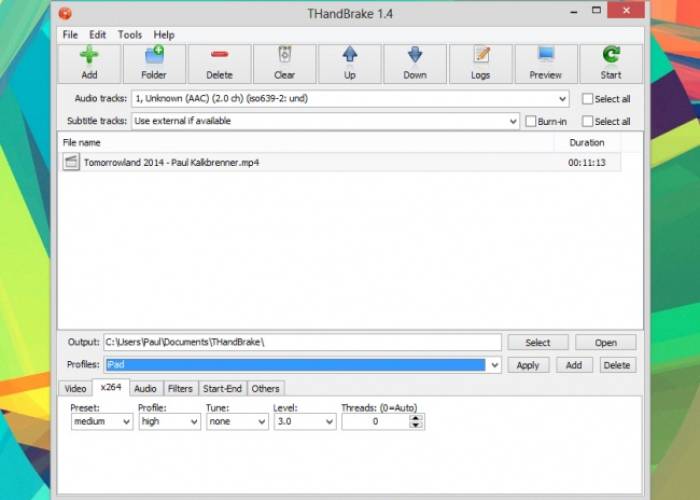Click the video file icon beside Tomorrowland row

coord(71,162)
